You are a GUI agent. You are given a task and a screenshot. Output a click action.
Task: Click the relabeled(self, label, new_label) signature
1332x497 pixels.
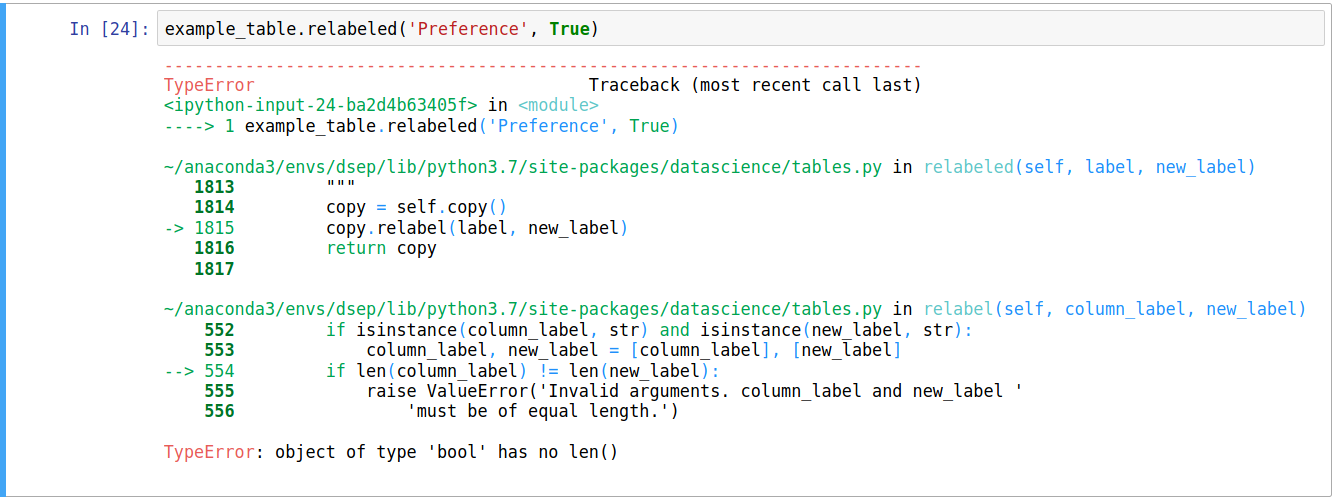pyautogui.click(x=1089, y=167)
